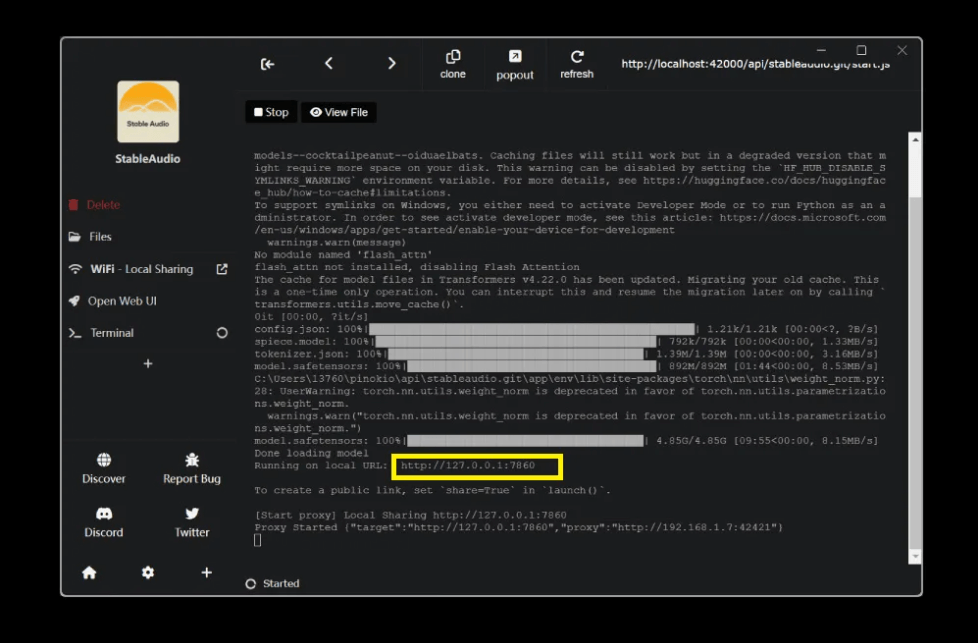This screenshot has width=978, height=643.
Task: Open the Discover page
Action: (x=104, y=469)
